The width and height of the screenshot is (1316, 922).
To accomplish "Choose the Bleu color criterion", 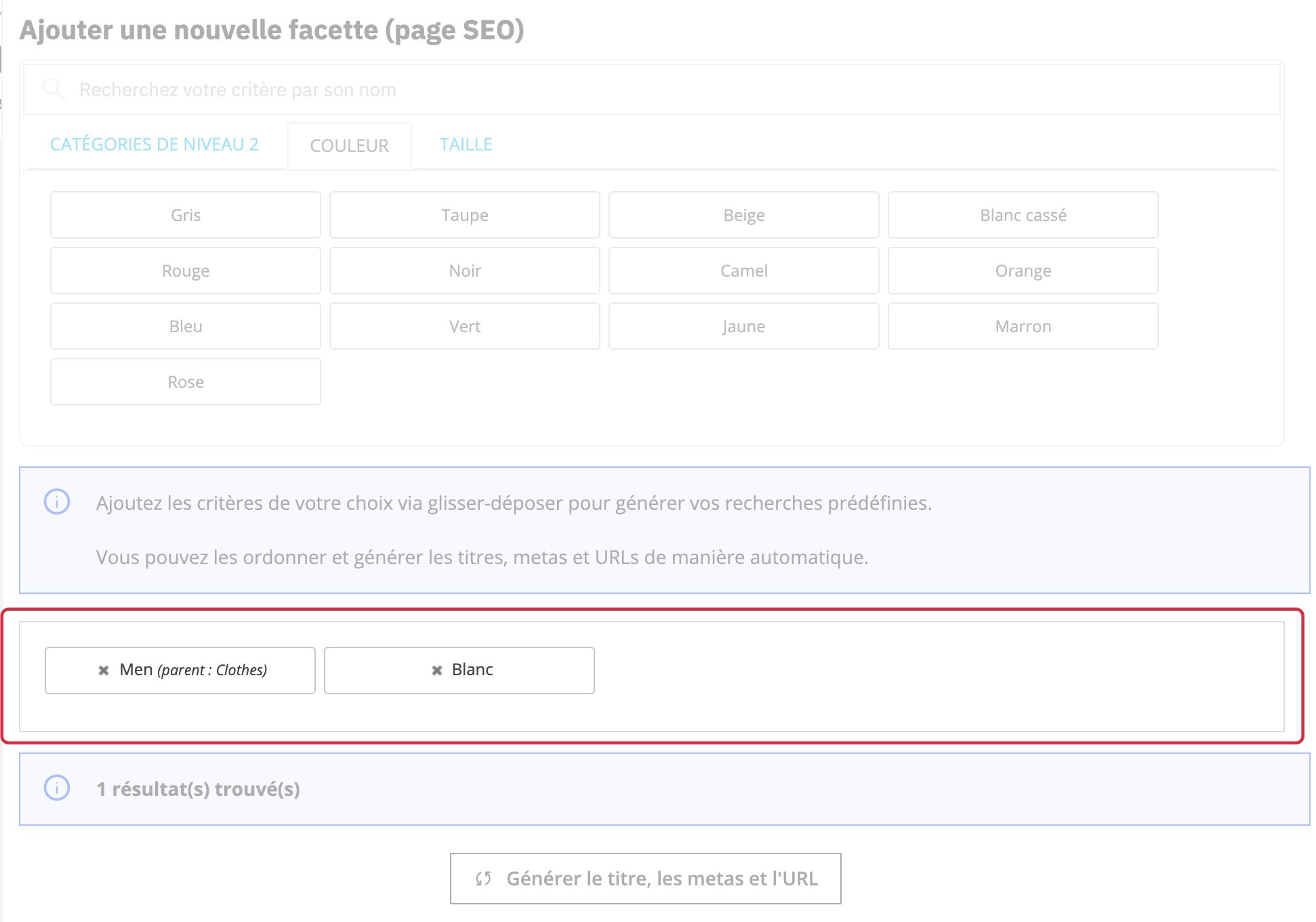I will (x=186, y=326).
